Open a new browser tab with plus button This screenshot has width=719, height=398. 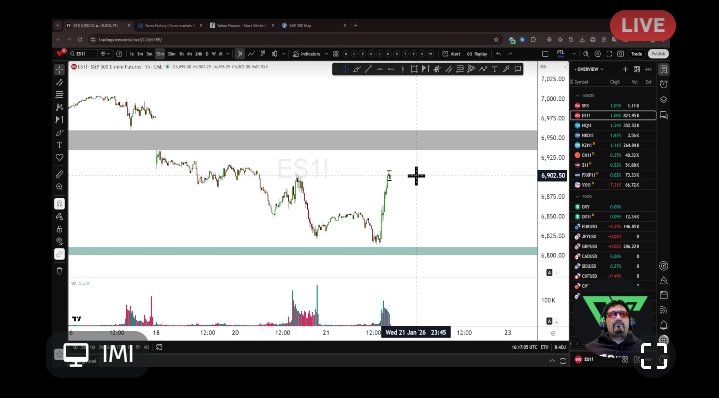(356, 26)
